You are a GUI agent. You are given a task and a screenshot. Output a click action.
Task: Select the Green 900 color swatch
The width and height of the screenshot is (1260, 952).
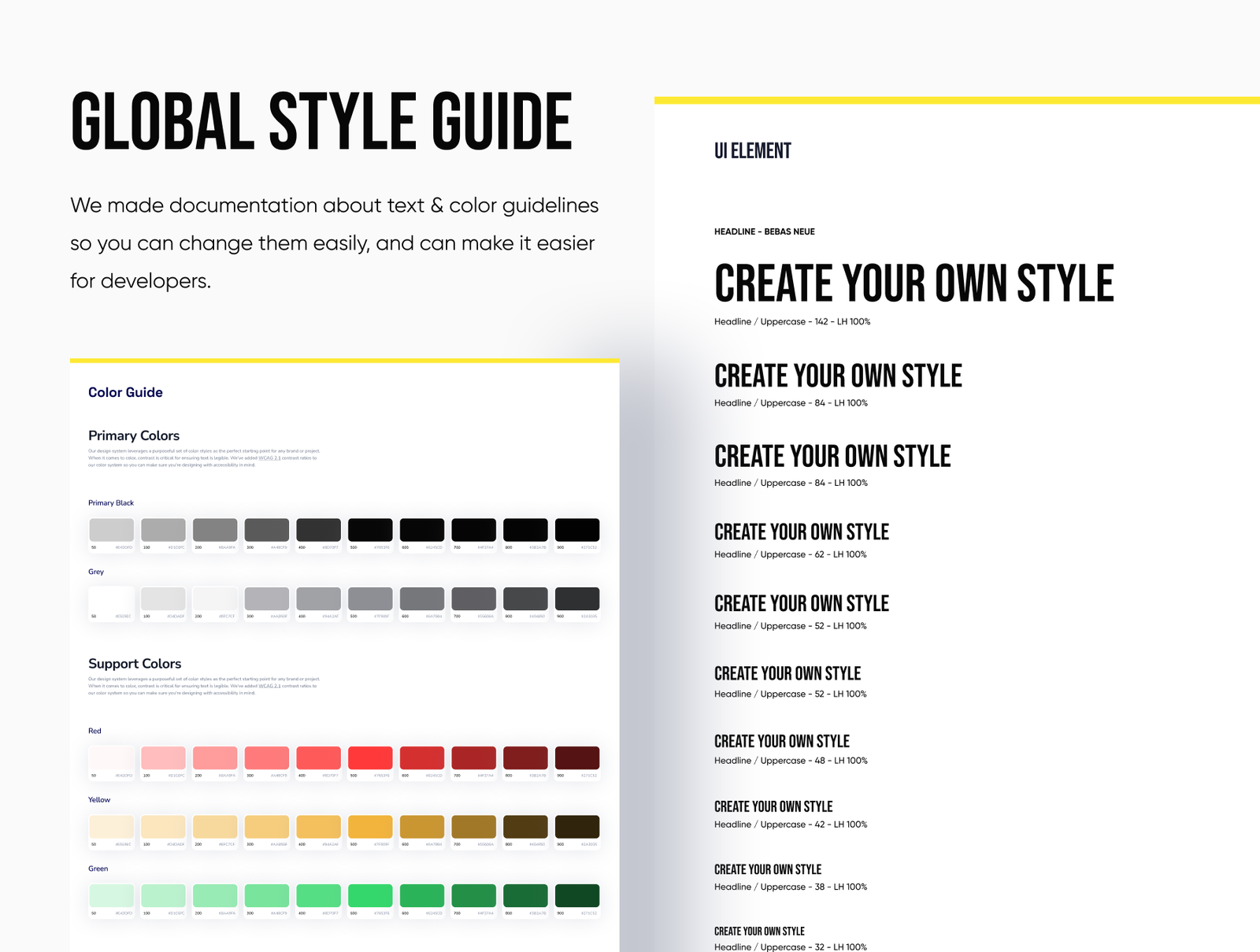pos(577,896)
